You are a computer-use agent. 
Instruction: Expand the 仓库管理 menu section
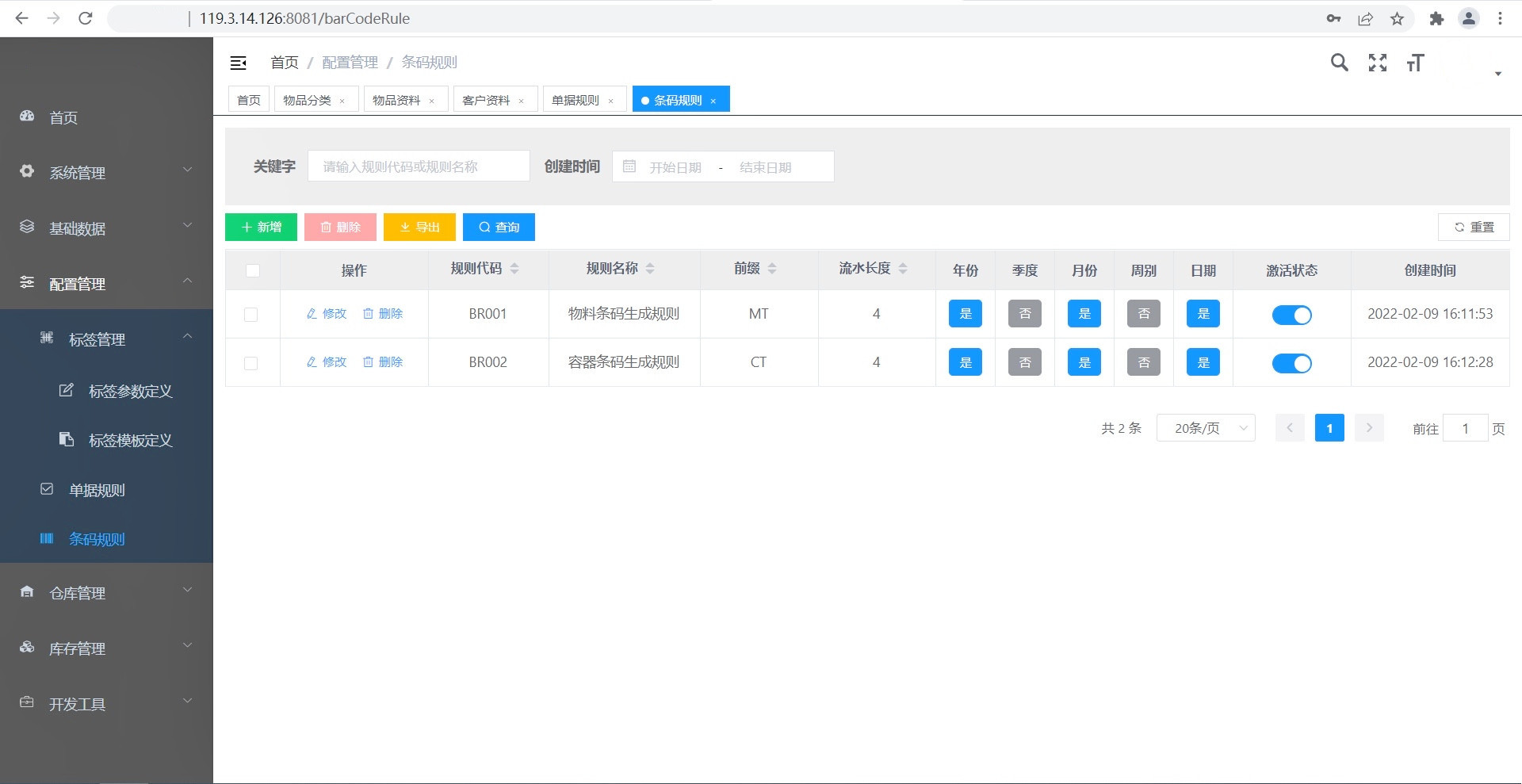point(106,592)
